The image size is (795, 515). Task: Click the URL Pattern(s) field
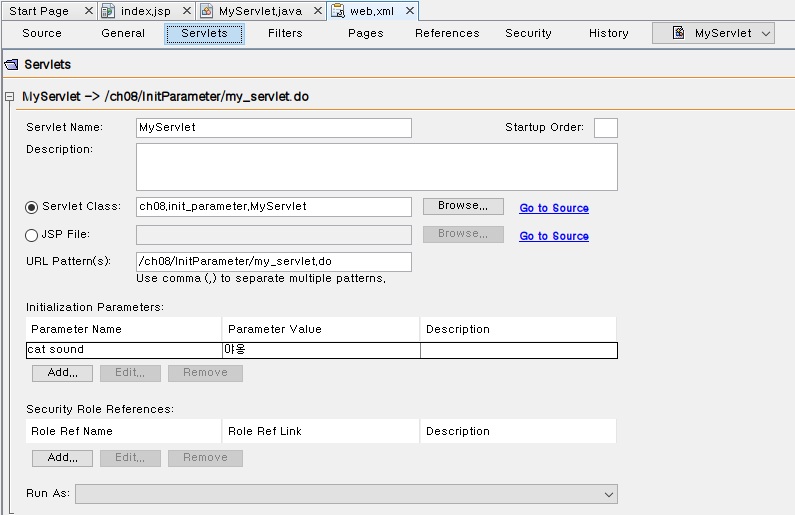click(x=274, y=262)
